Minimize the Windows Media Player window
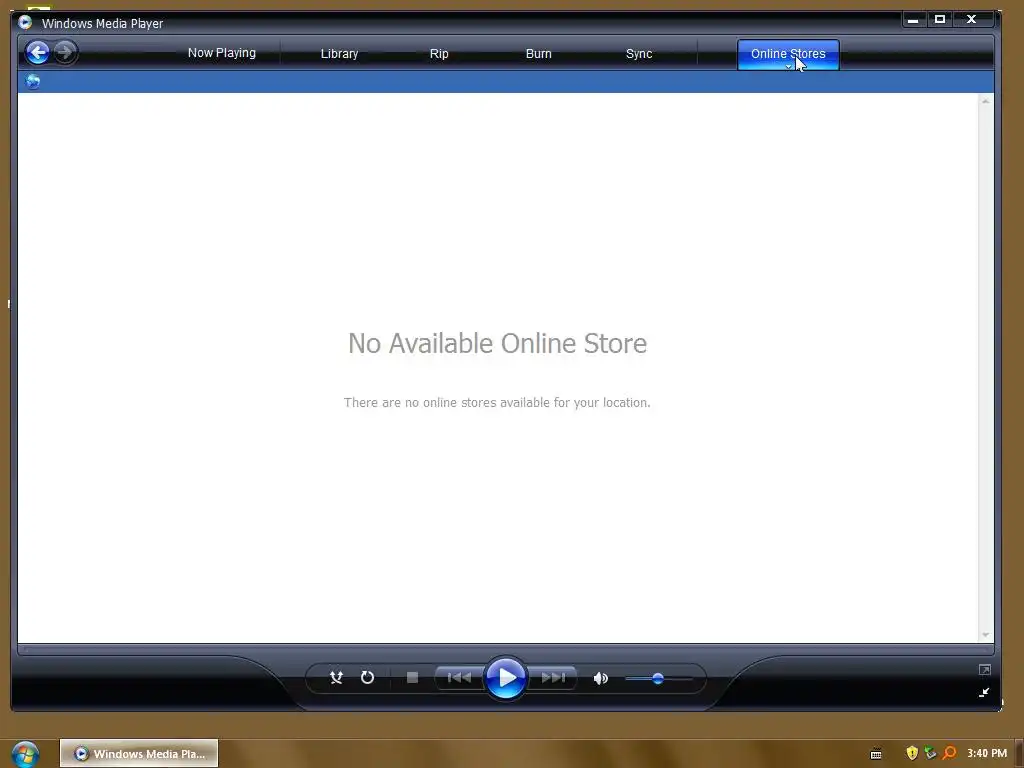1024x768 pixels. pos(913,20)
